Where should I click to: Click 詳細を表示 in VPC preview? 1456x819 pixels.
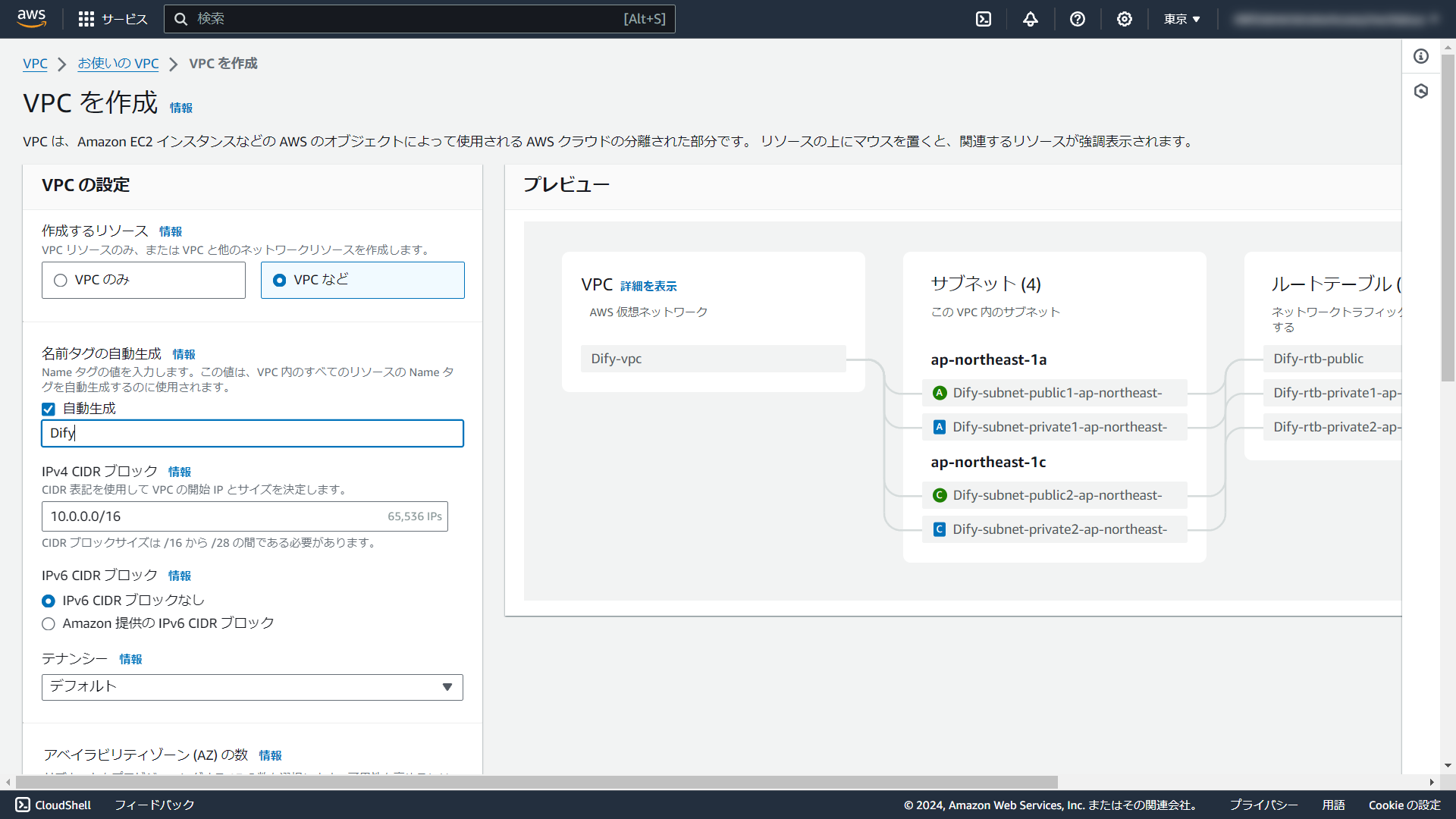648,286
